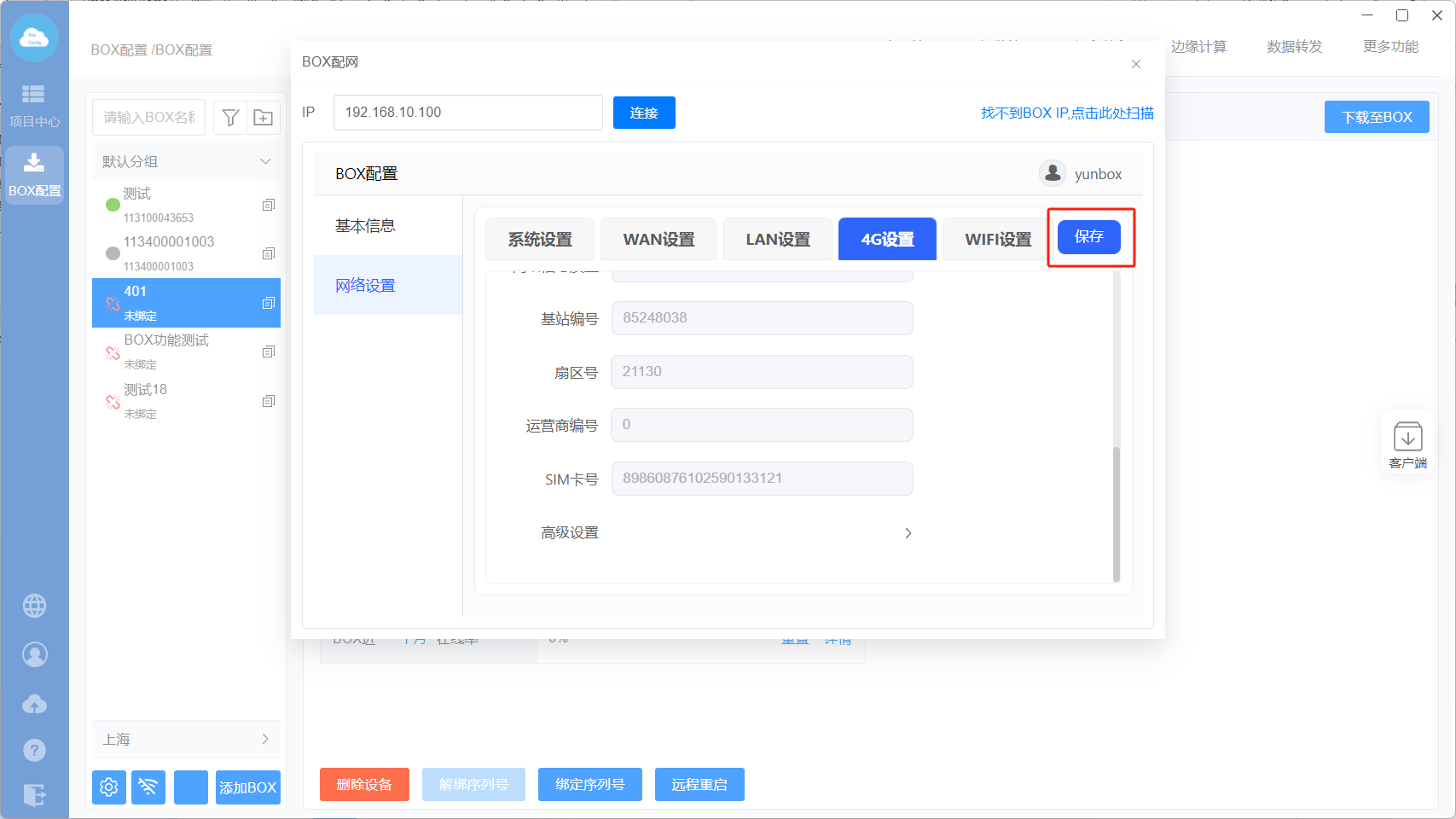Switch to the WAN设置 tab
1456x819 pixels.
pos(658,240)
